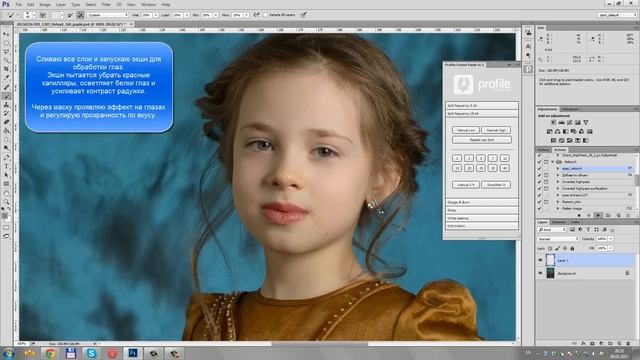Open the Layers filter Kind dropdown
This screenshot has height=360, width=640.
[553, 230]
